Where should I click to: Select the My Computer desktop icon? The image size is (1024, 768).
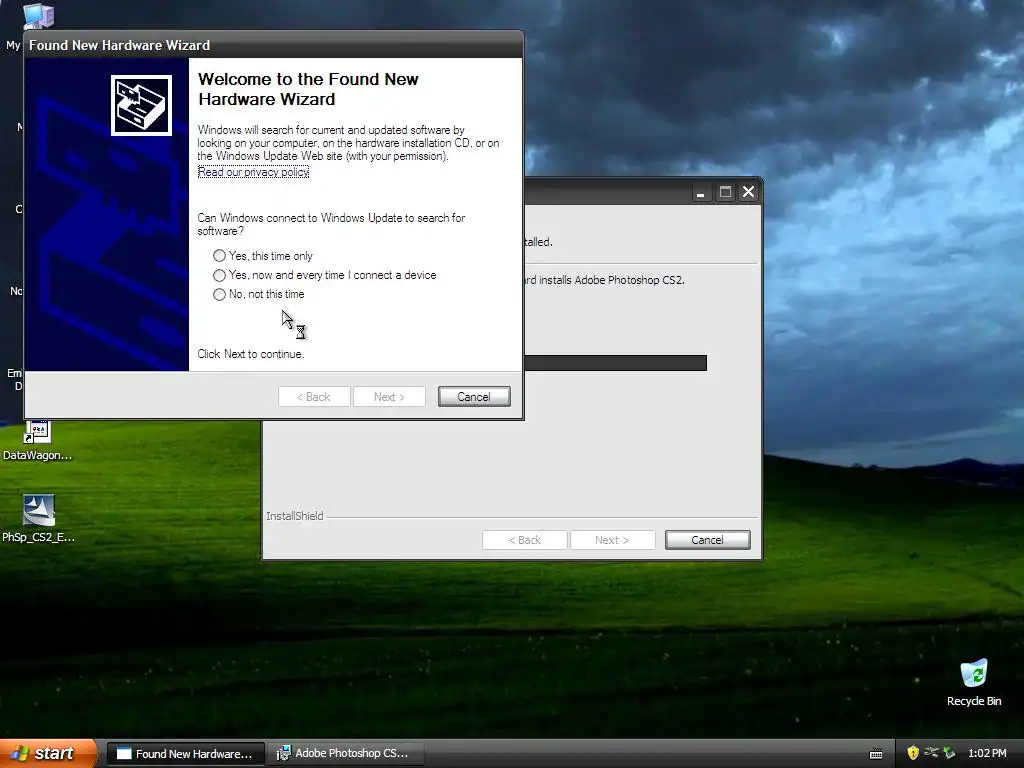click(38, 16)
